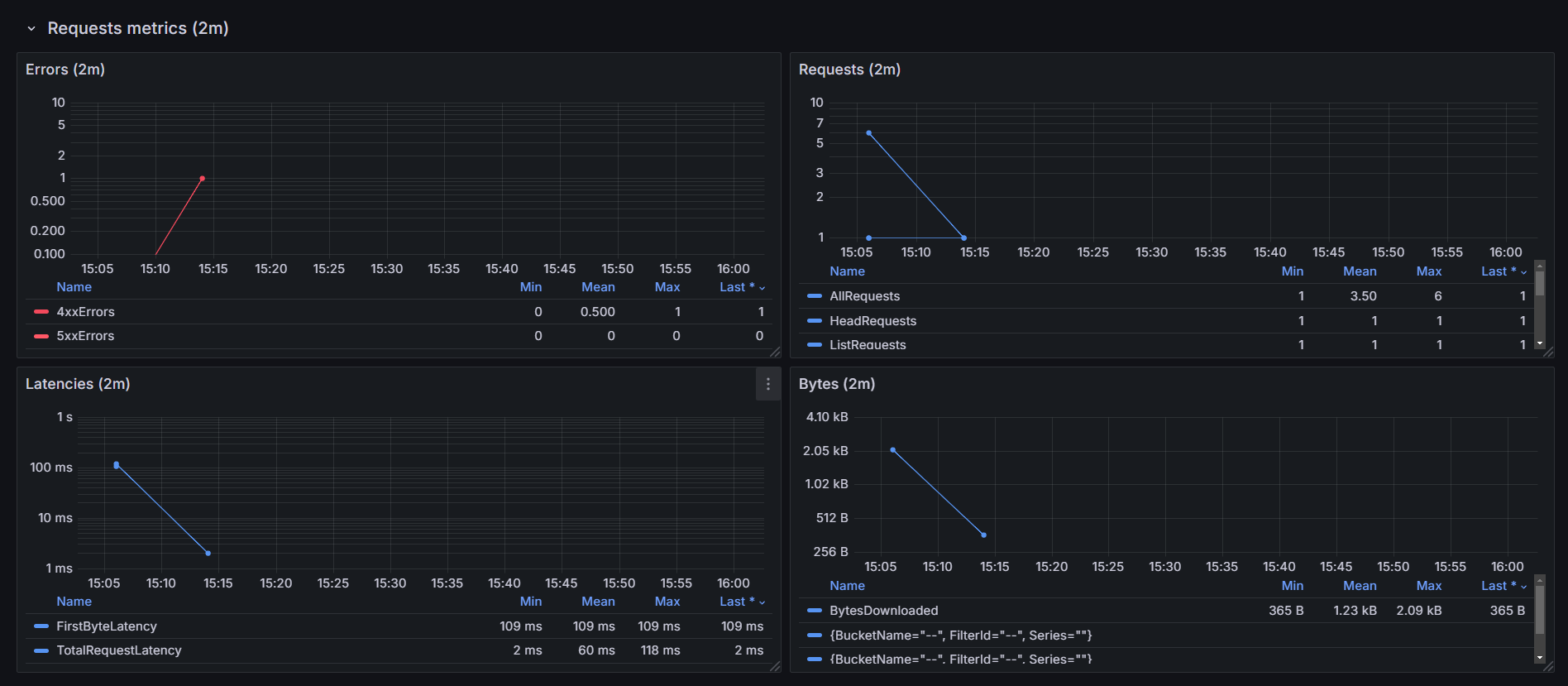Collapse the Requests metrics (2m) row
Viewport: 1568px width, 686px height.
click(x=31, y=28)
